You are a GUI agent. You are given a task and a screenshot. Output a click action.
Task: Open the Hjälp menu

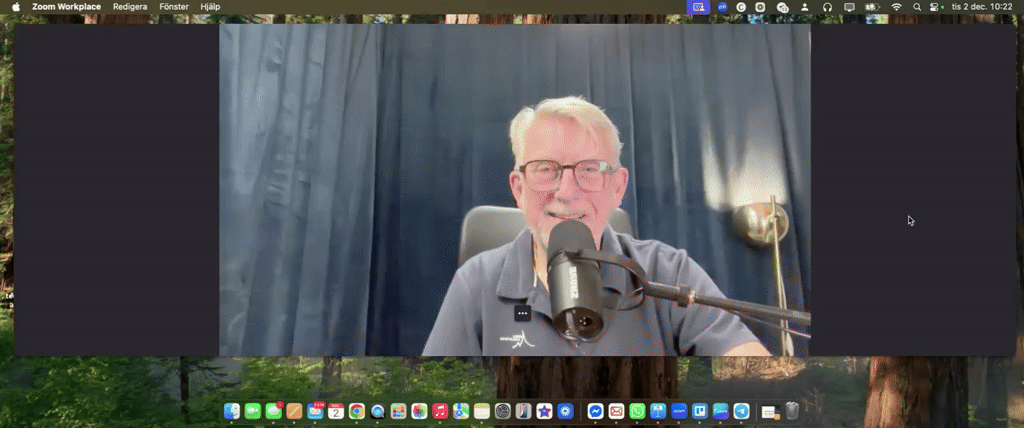(x=210, y=7)
